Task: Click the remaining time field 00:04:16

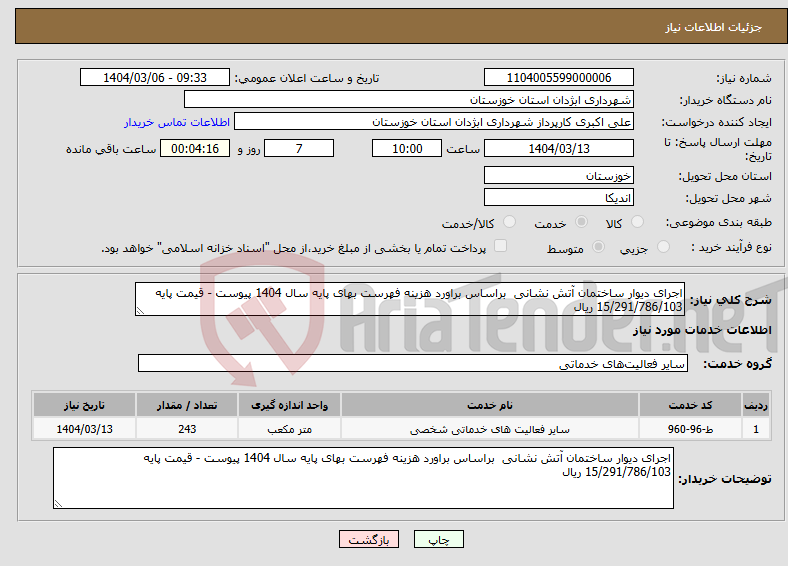Action: [x=195, y=148]
